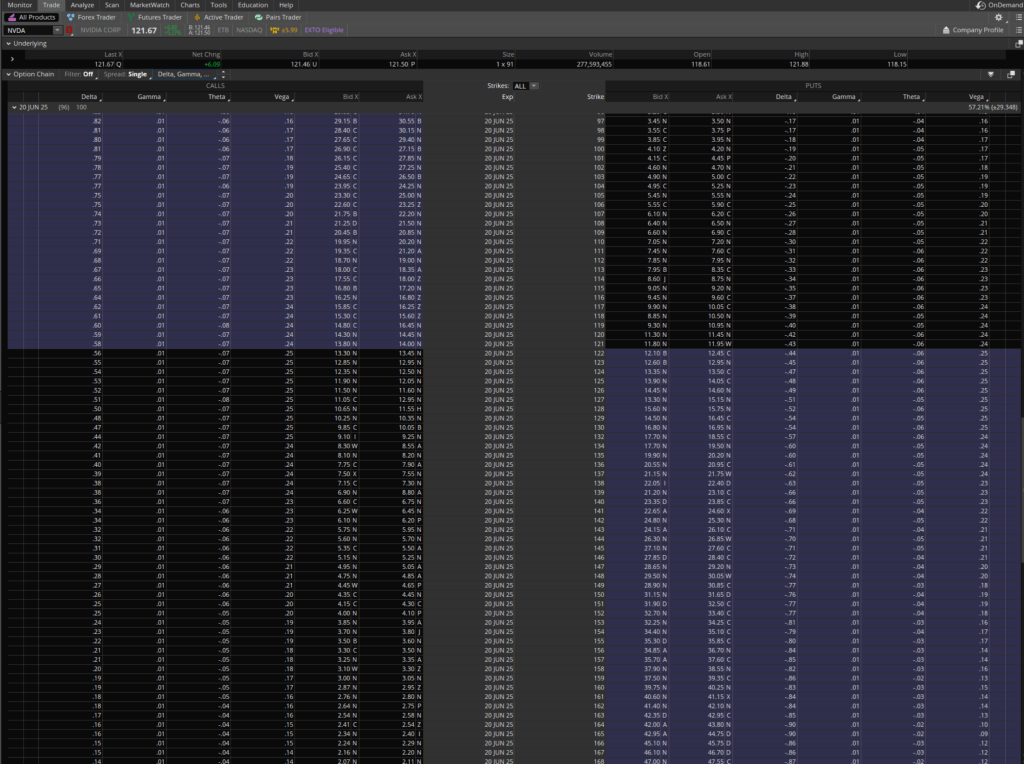Open the Spread Single dropdown
Viewport: 1024px width, 764px height.
[138, 74]
